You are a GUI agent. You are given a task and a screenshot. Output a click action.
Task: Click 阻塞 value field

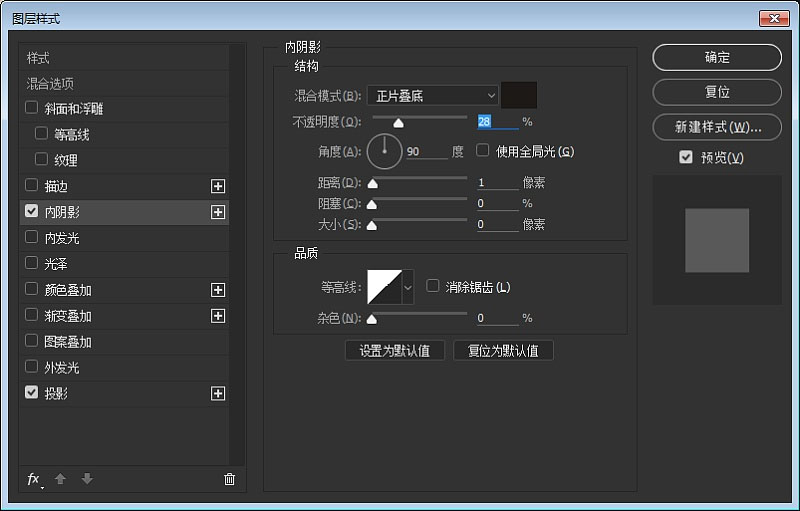tap(497, 203)
